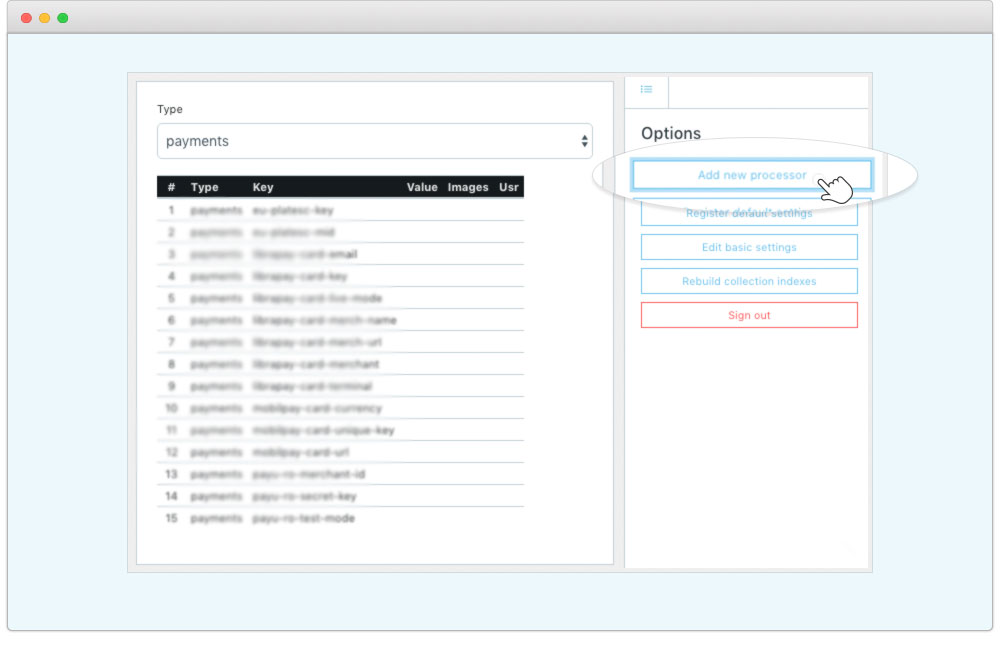This screenshot has height=646, width=1000.
Task: Select table row number 6 ending in name
Action: 341,320
